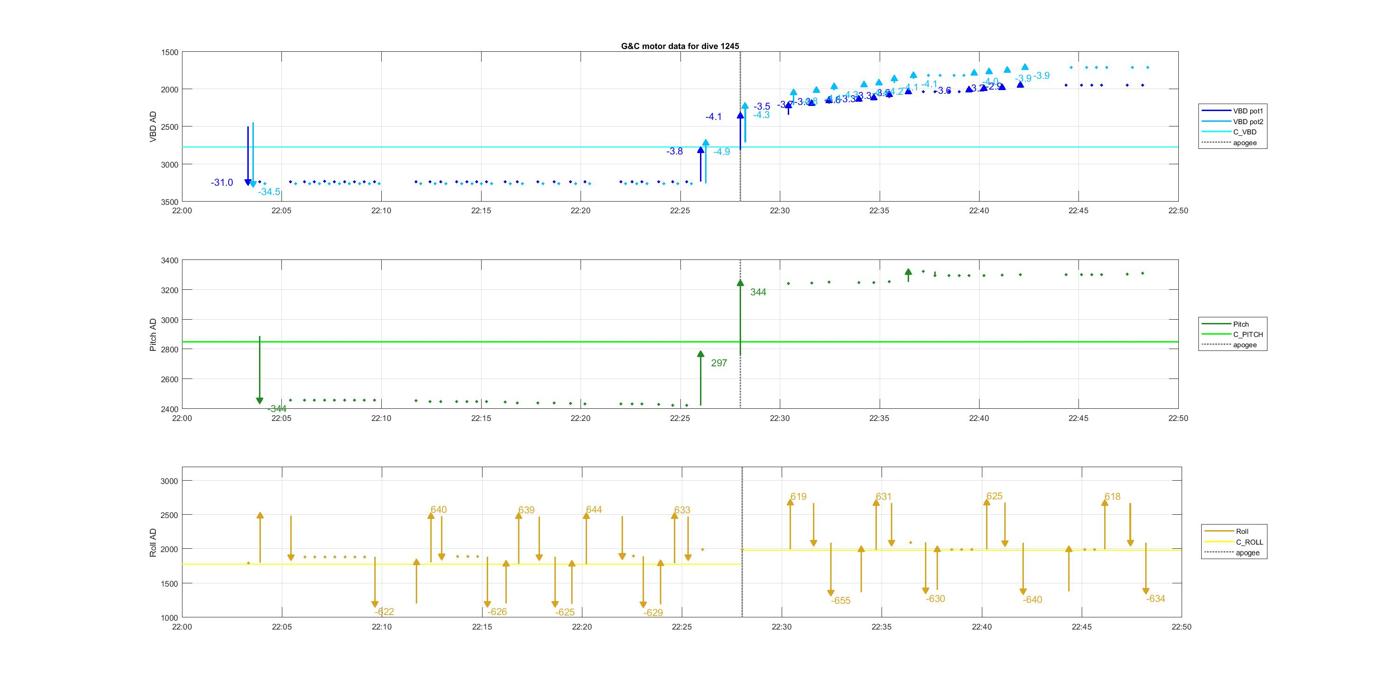Image resolution: width=1400 pixels, height=693 pixels.
Task: Click the "640" roll data label
Action: tap(438, 510)
